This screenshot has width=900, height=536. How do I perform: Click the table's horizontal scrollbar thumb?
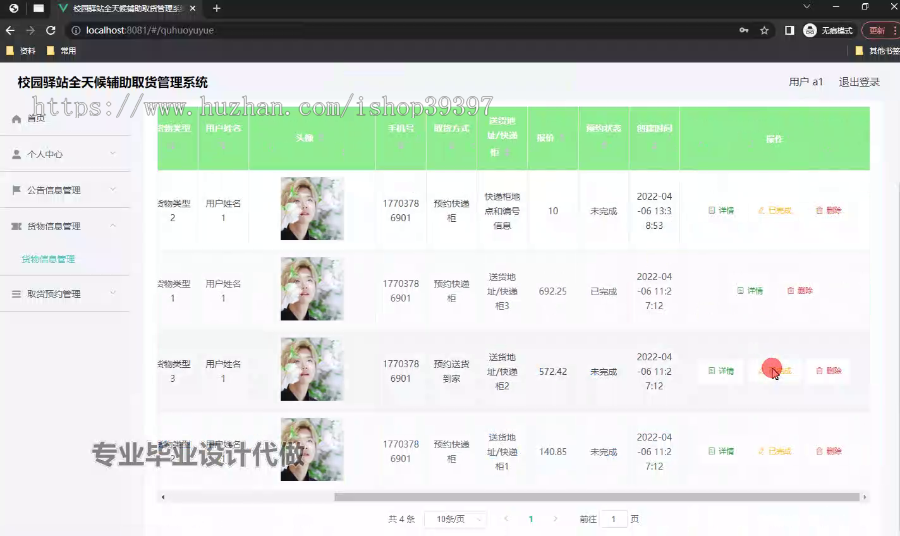[597, 497]
